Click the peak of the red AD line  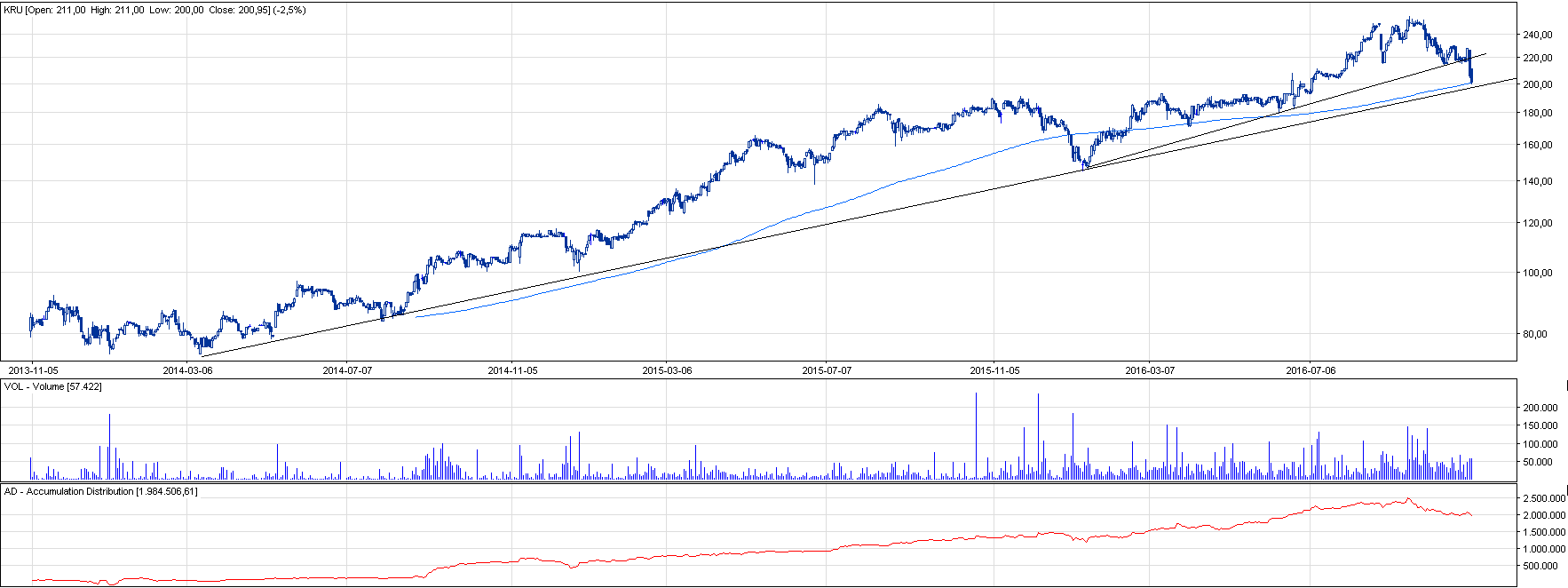(1407, 499)
